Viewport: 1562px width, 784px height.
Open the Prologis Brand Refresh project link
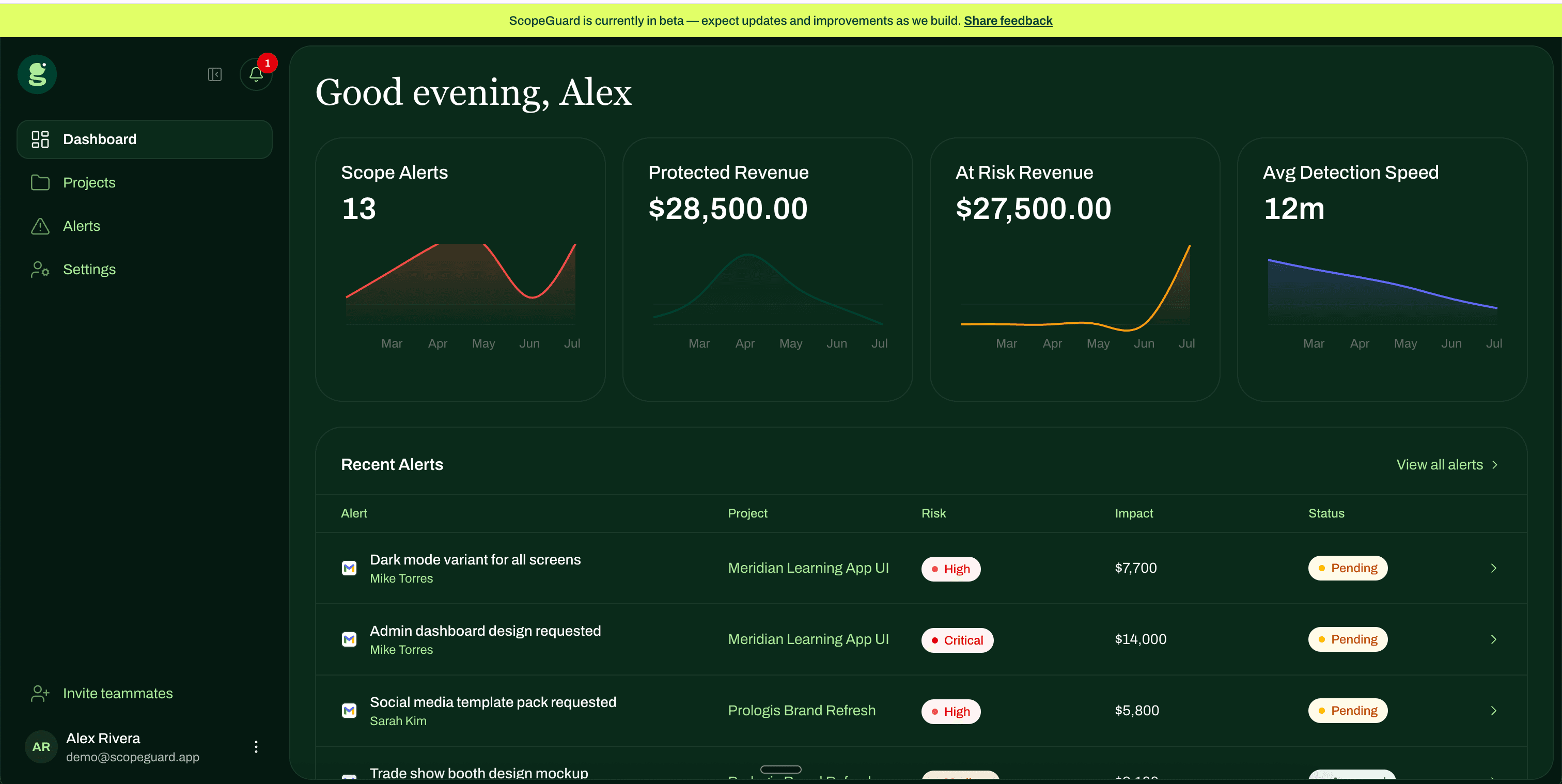(802, 711)
